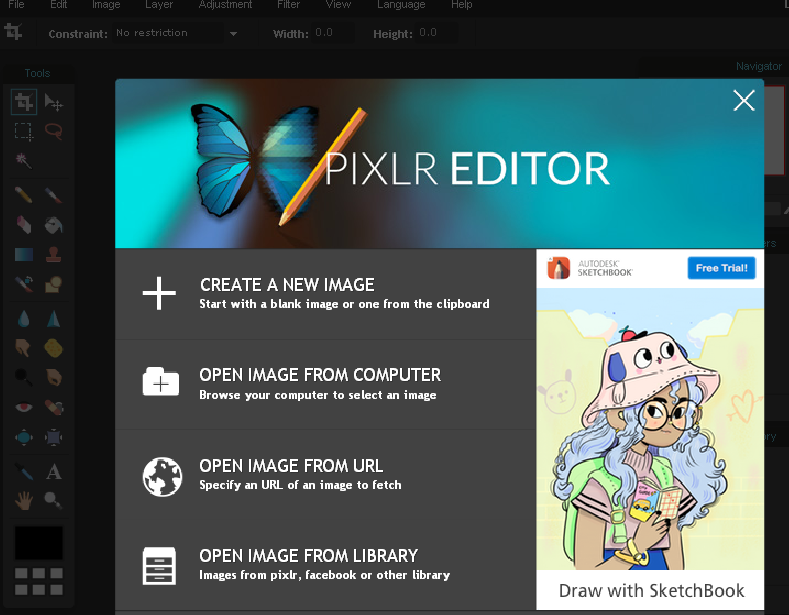Screen dimensions: 789x615
Task: Click the 'Draw with SketchBook' caption
Action: point(651,590)
